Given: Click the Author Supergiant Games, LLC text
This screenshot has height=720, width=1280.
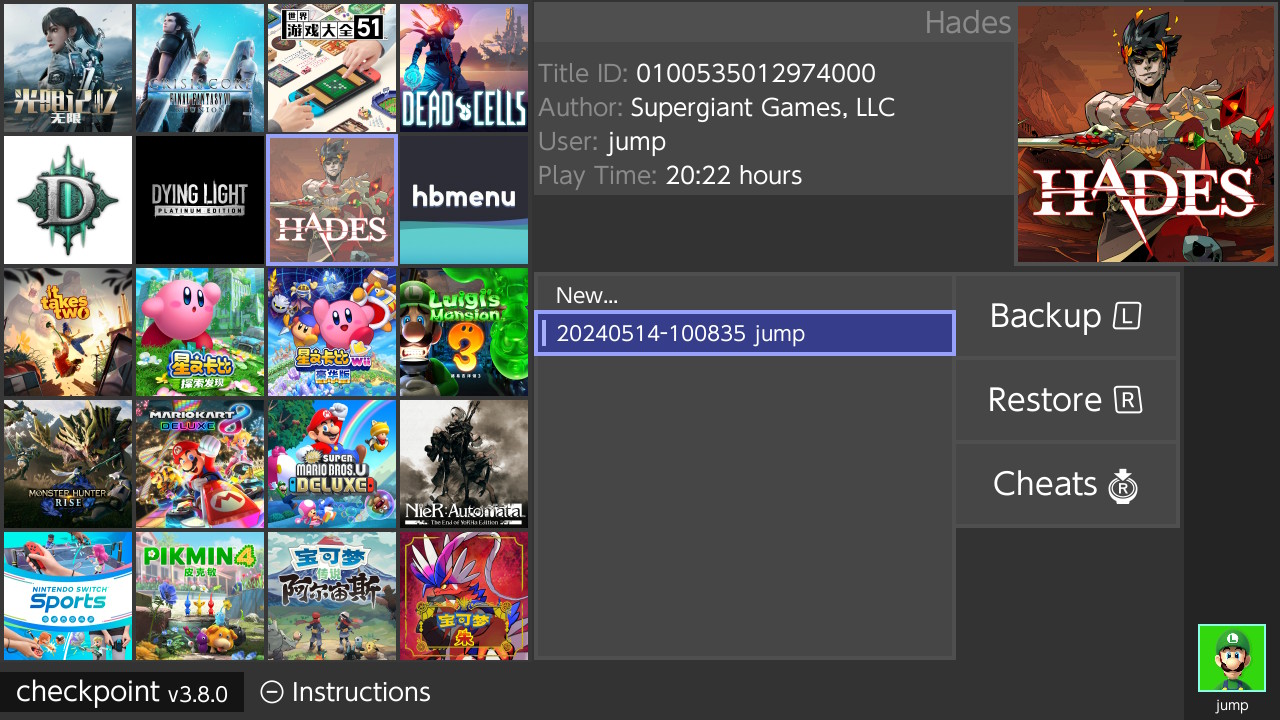Looking at the screenshot, I should tap(716, 107).
